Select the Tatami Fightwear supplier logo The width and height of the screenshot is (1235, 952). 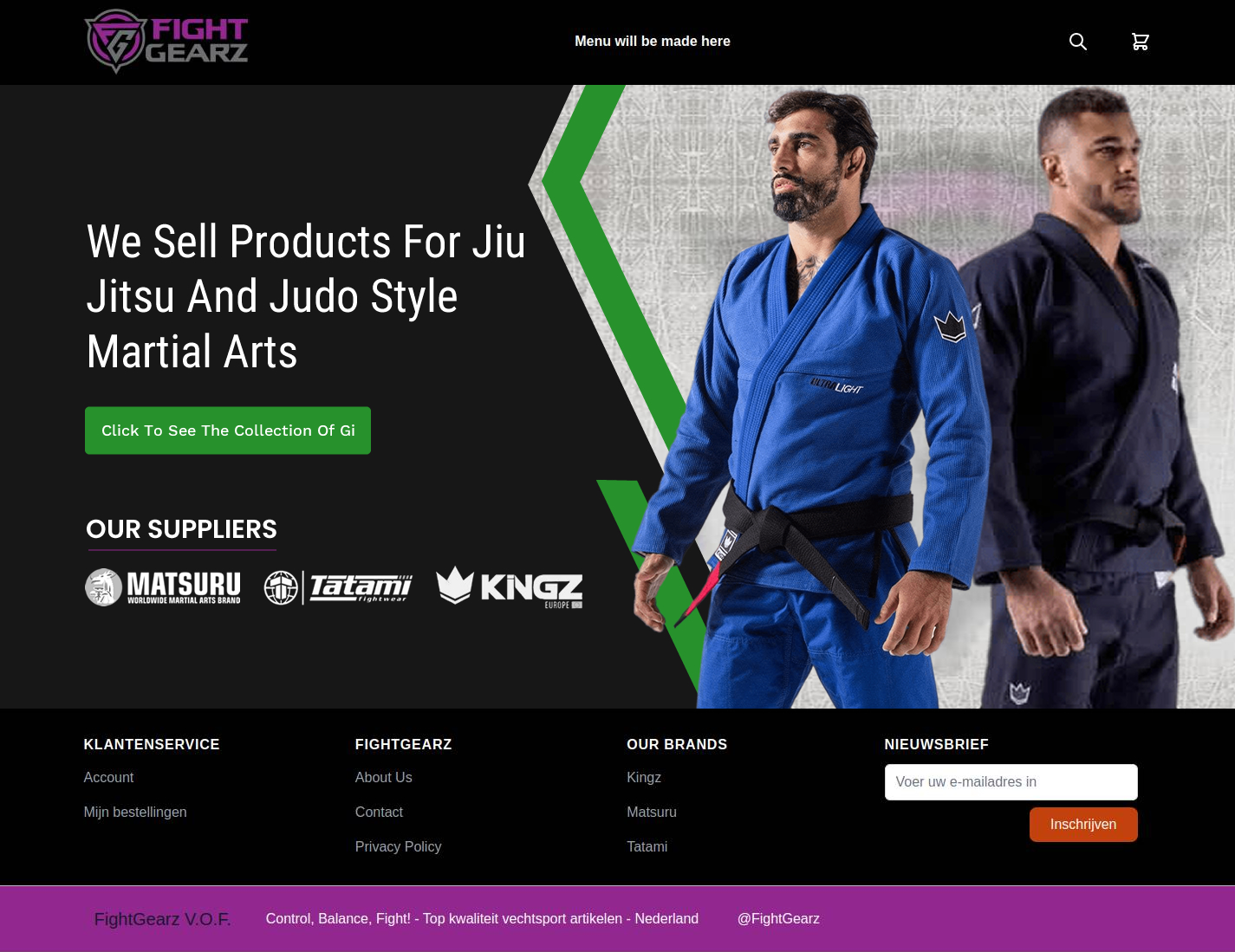point(338,587)
